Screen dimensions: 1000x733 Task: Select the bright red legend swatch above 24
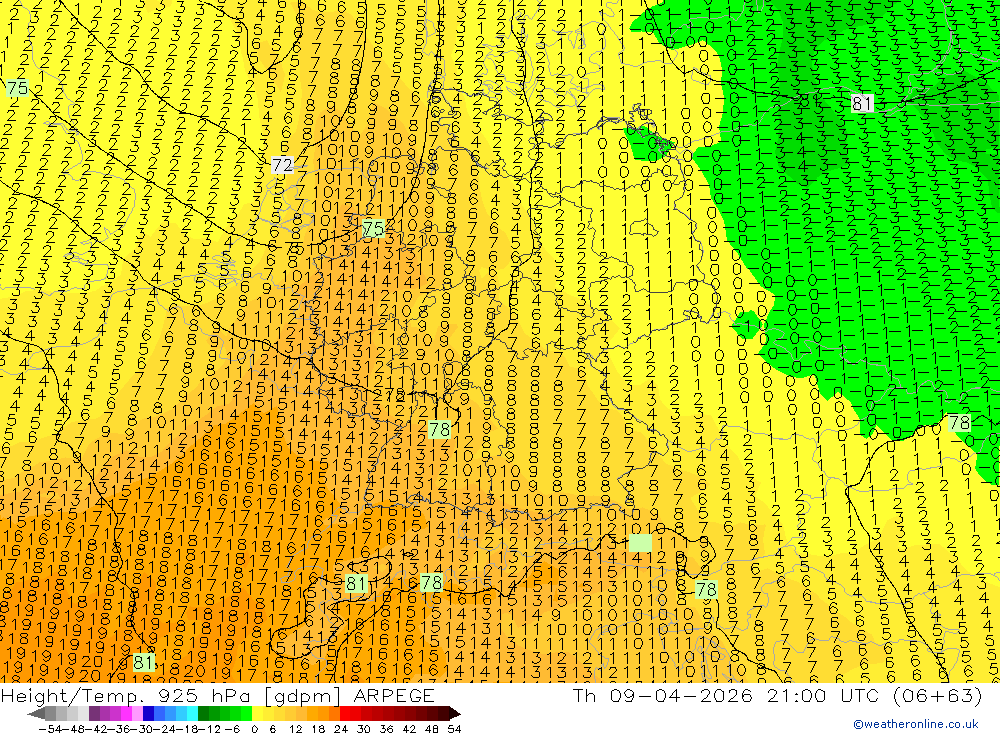pyautogui.click(x=345, y=713)
